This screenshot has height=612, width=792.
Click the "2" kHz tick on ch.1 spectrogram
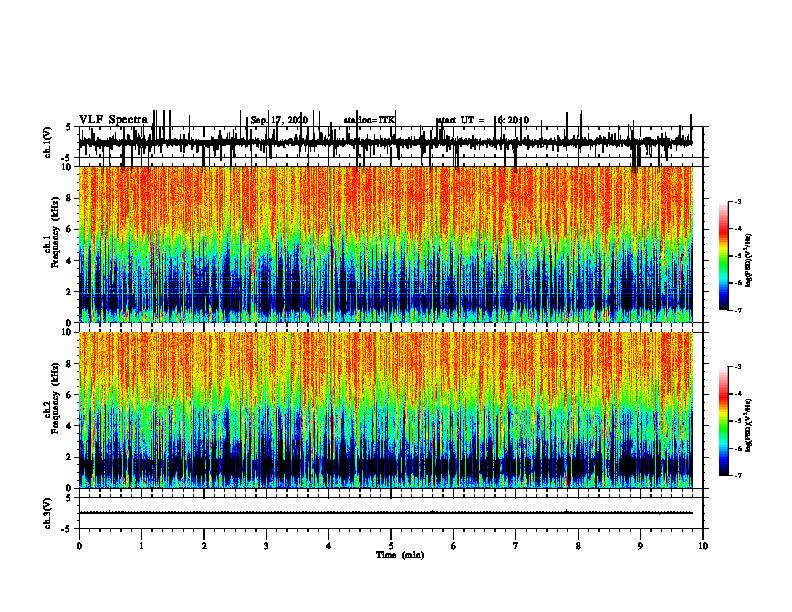(70, 291)
